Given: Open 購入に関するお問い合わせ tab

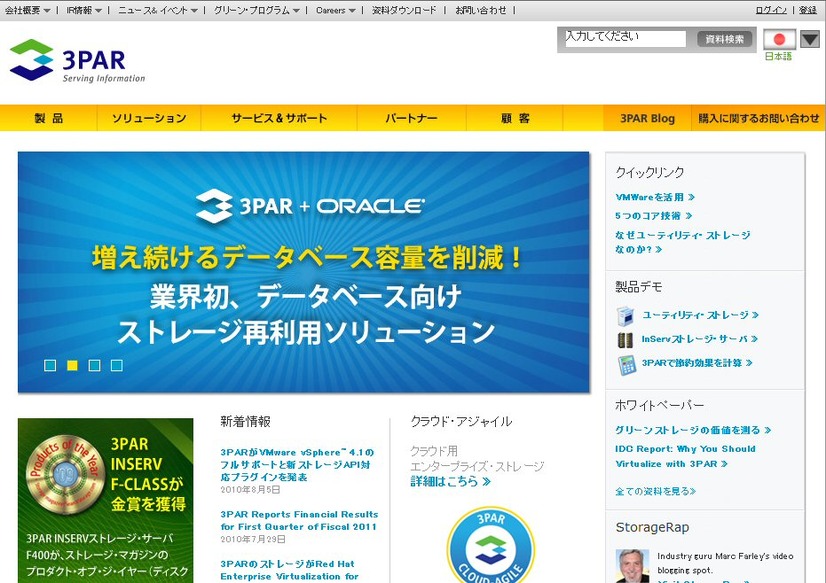Looking at the screenshot, I should [x=759, y=118].
